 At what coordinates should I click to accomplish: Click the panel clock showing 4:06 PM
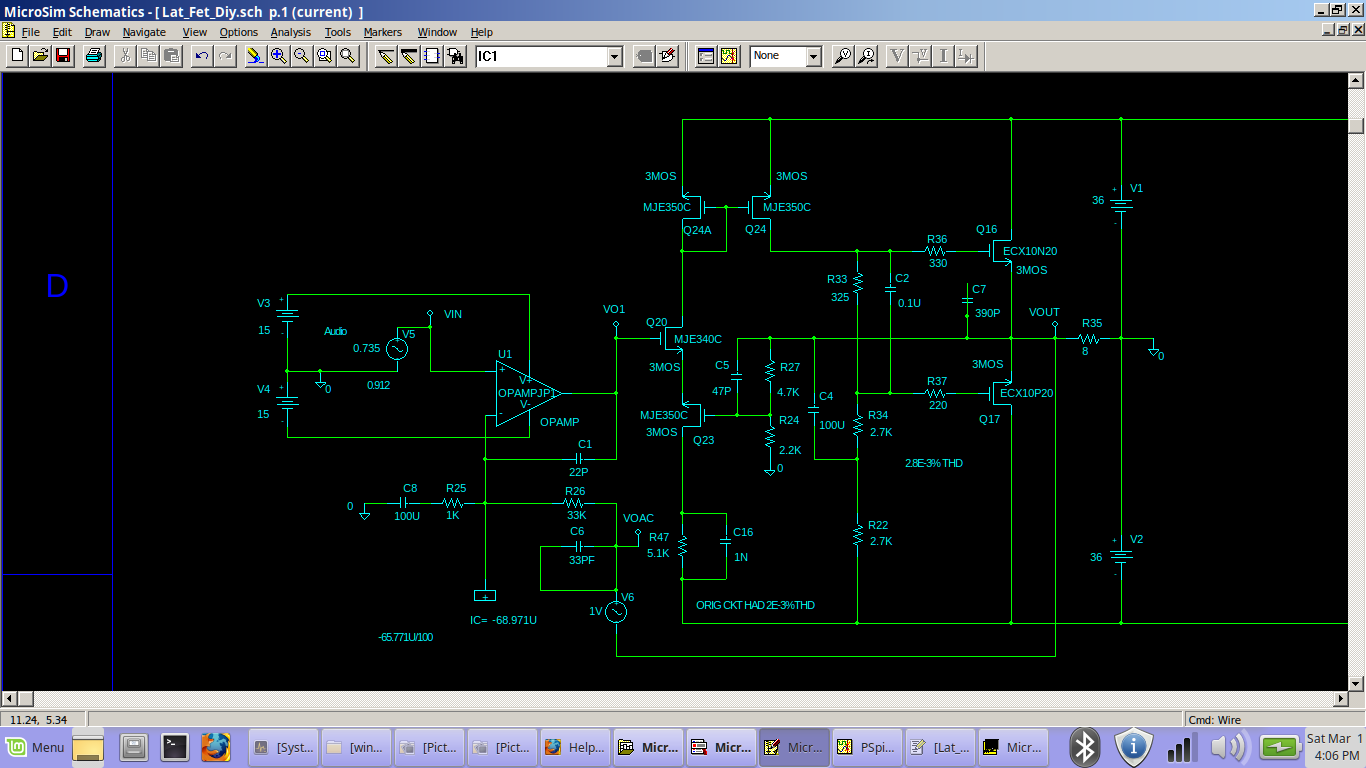(1335, 747)
